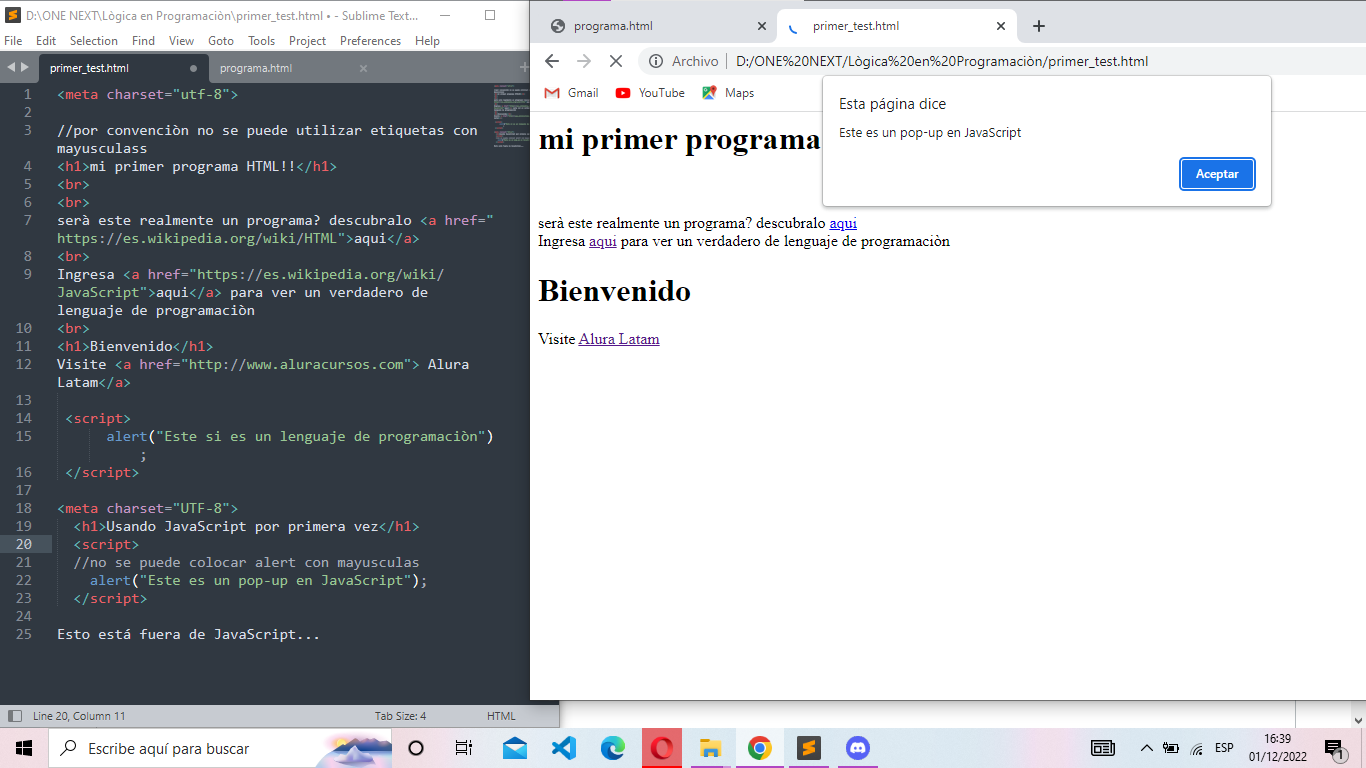Image resolution: width=1366 pixels, height=768 pixels.
Task: Toggle Sublime side bar panel icon
Action: point(14,716)
